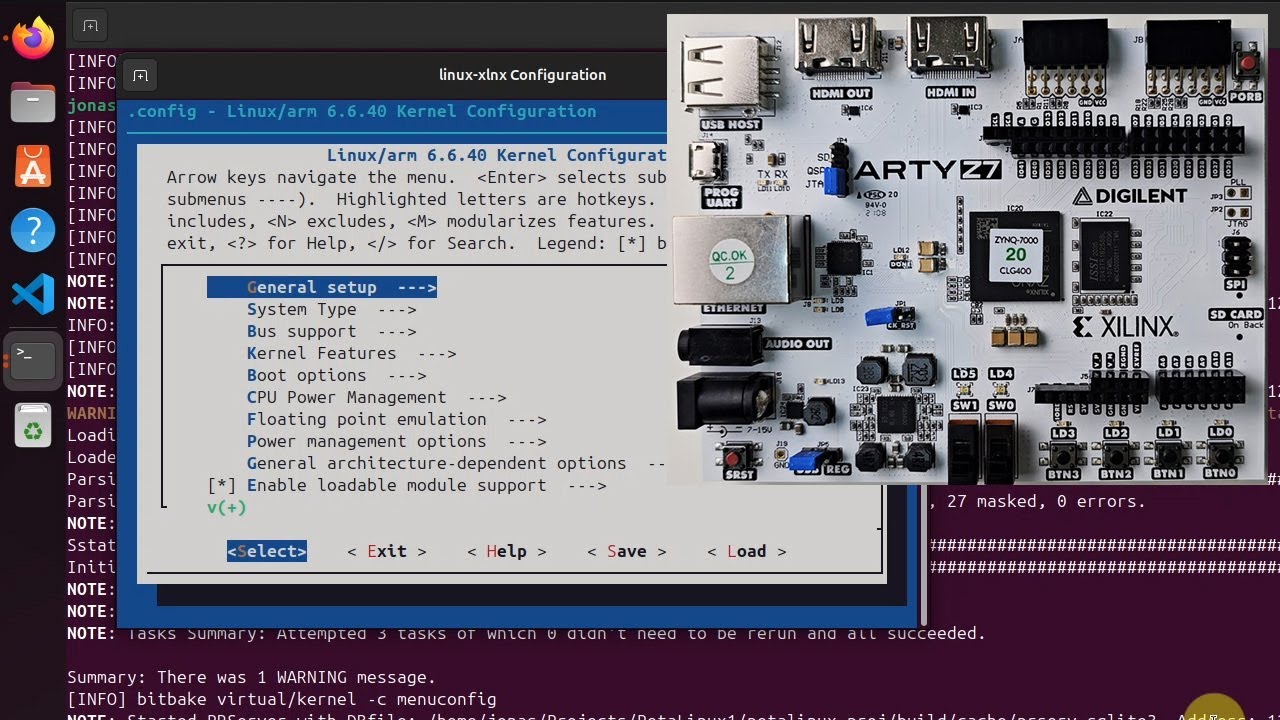The height and width of the screenshot is (720, 1280).
Task: Open the Files manager in dock
Action: (x=33, y=101)
